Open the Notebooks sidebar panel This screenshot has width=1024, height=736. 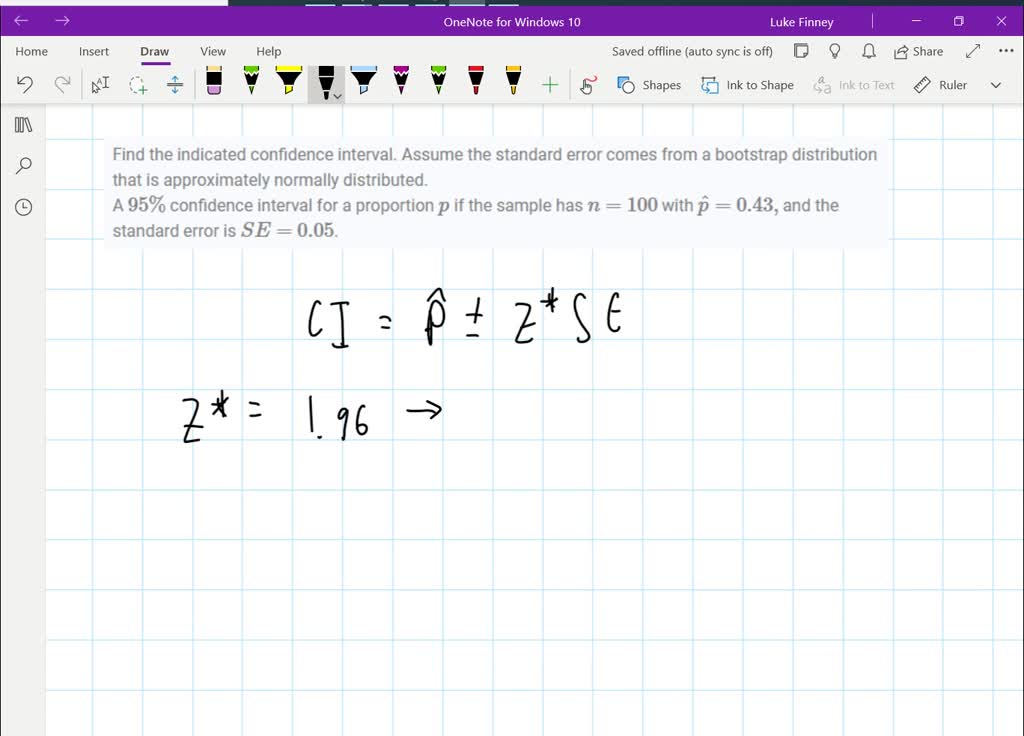coord(22,124)
